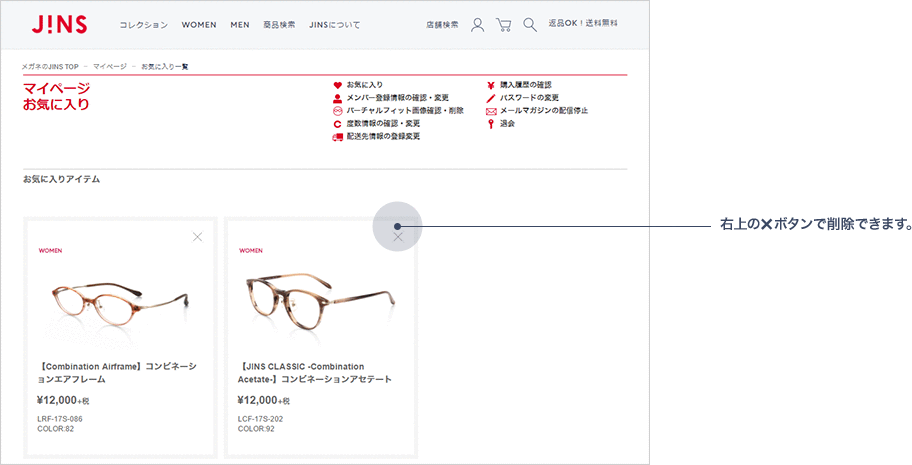Click the JINS logo
This screenshot has height=465, width=912.
coord(59,24)
